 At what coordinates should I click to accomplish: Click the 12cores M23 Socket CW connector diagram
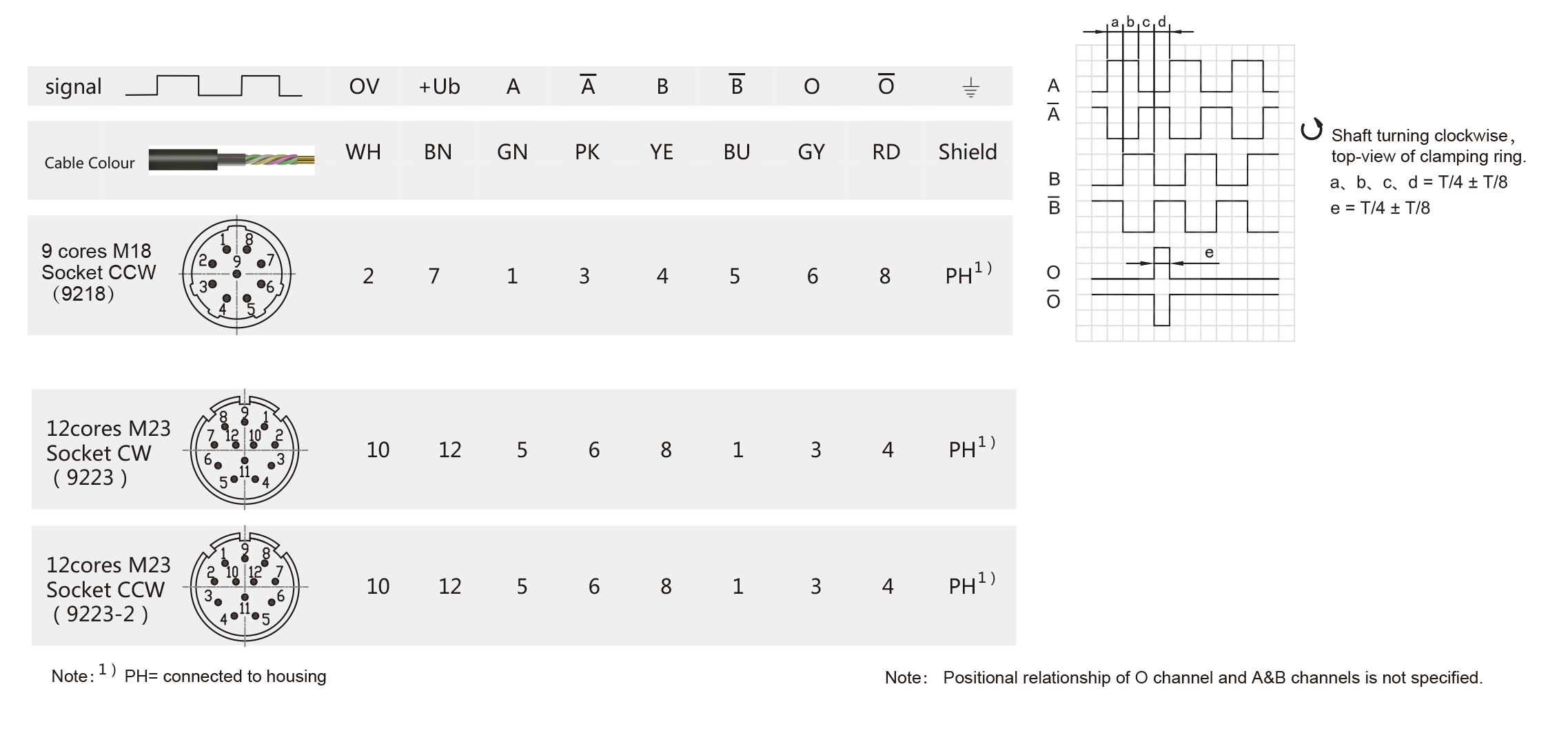tap(245, 450)
